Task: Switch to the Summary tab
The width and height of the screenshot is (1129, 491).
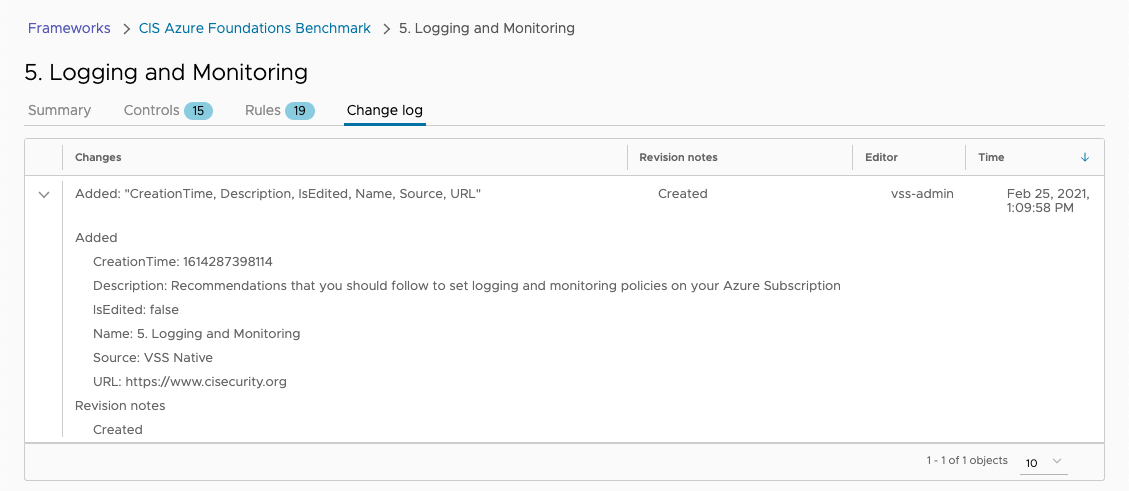Action: (x=59, y=110)
